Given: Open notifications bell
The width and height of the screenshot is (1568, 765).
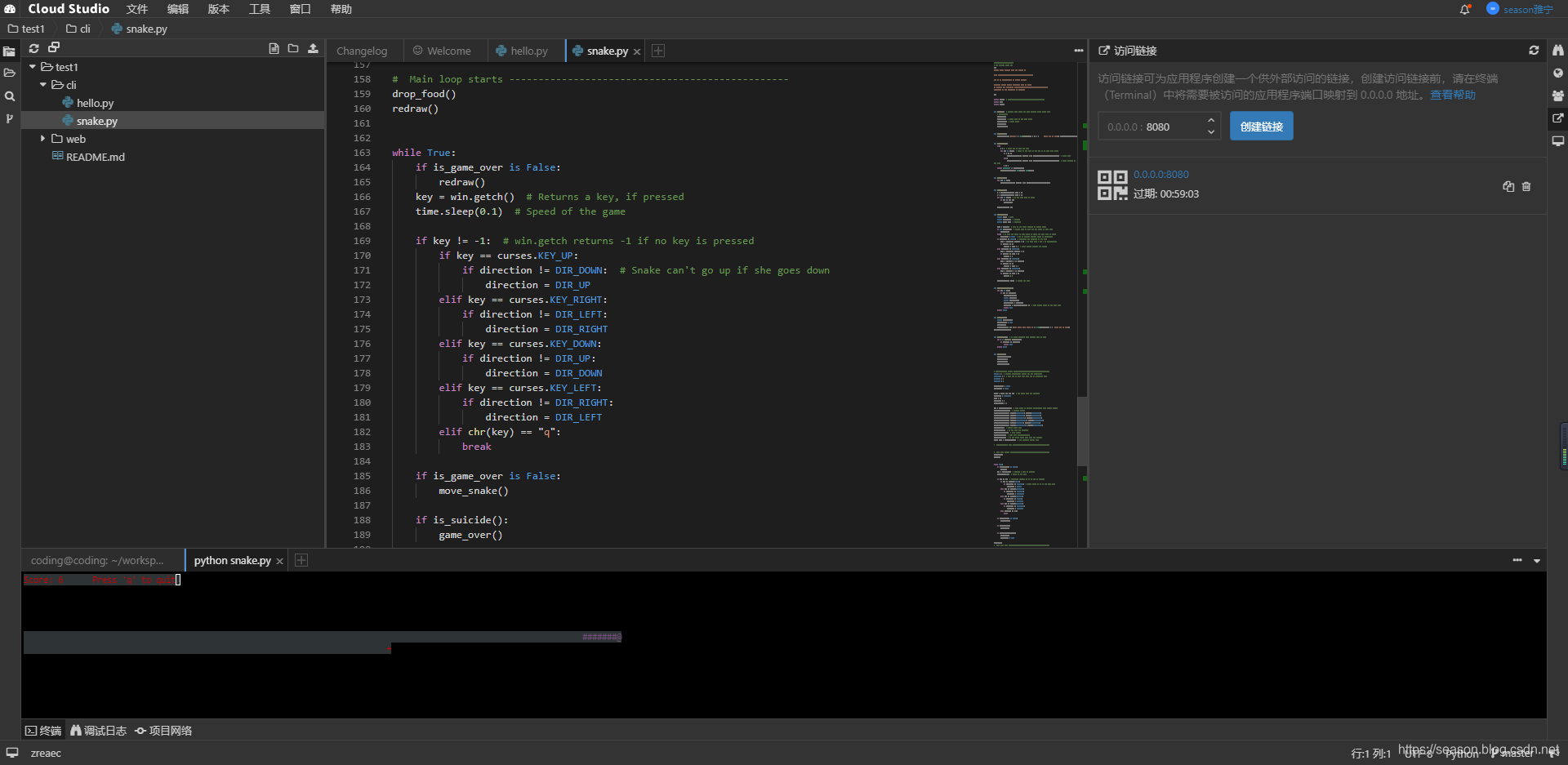Looking at the screenshot, I should coord(1465,10).
